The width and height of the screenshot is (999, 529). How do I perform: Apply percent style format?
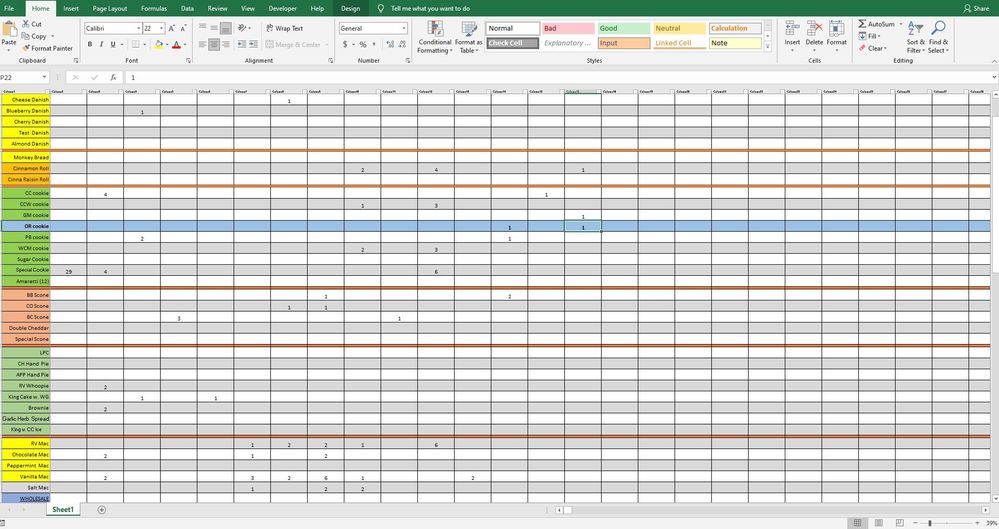point(363,44)
